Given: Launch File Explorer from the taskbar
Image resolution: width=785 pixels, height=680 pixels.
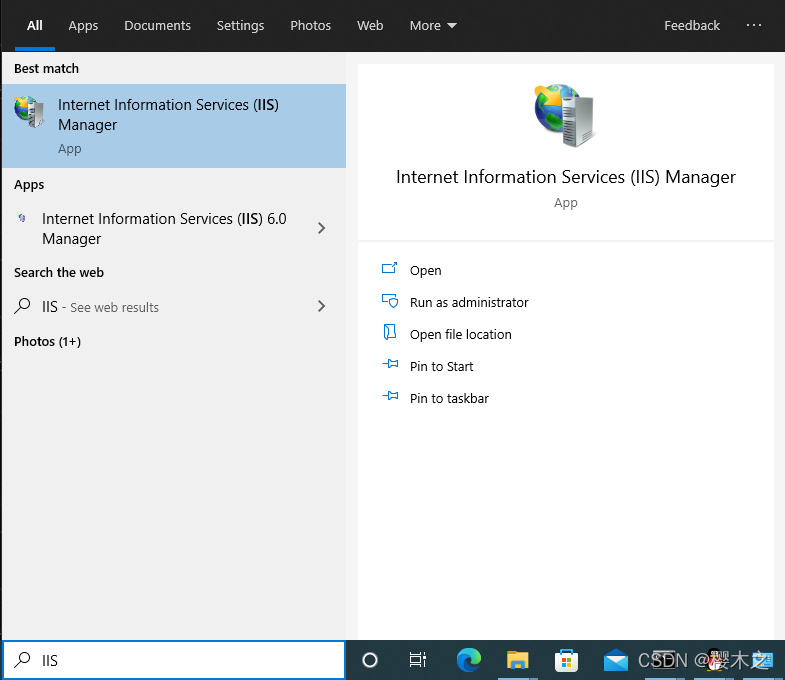Looking at the screenshot, I should [517, 660].
